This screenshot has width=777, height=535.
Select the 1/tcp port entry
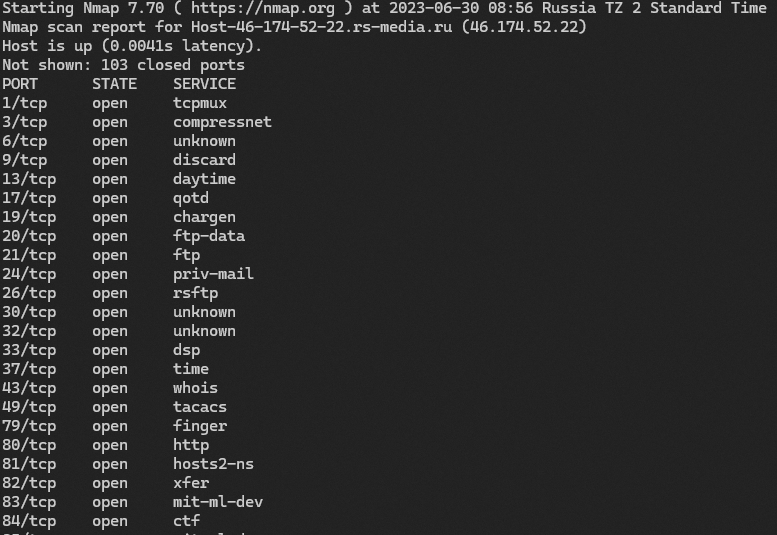[x=24, y=103]
